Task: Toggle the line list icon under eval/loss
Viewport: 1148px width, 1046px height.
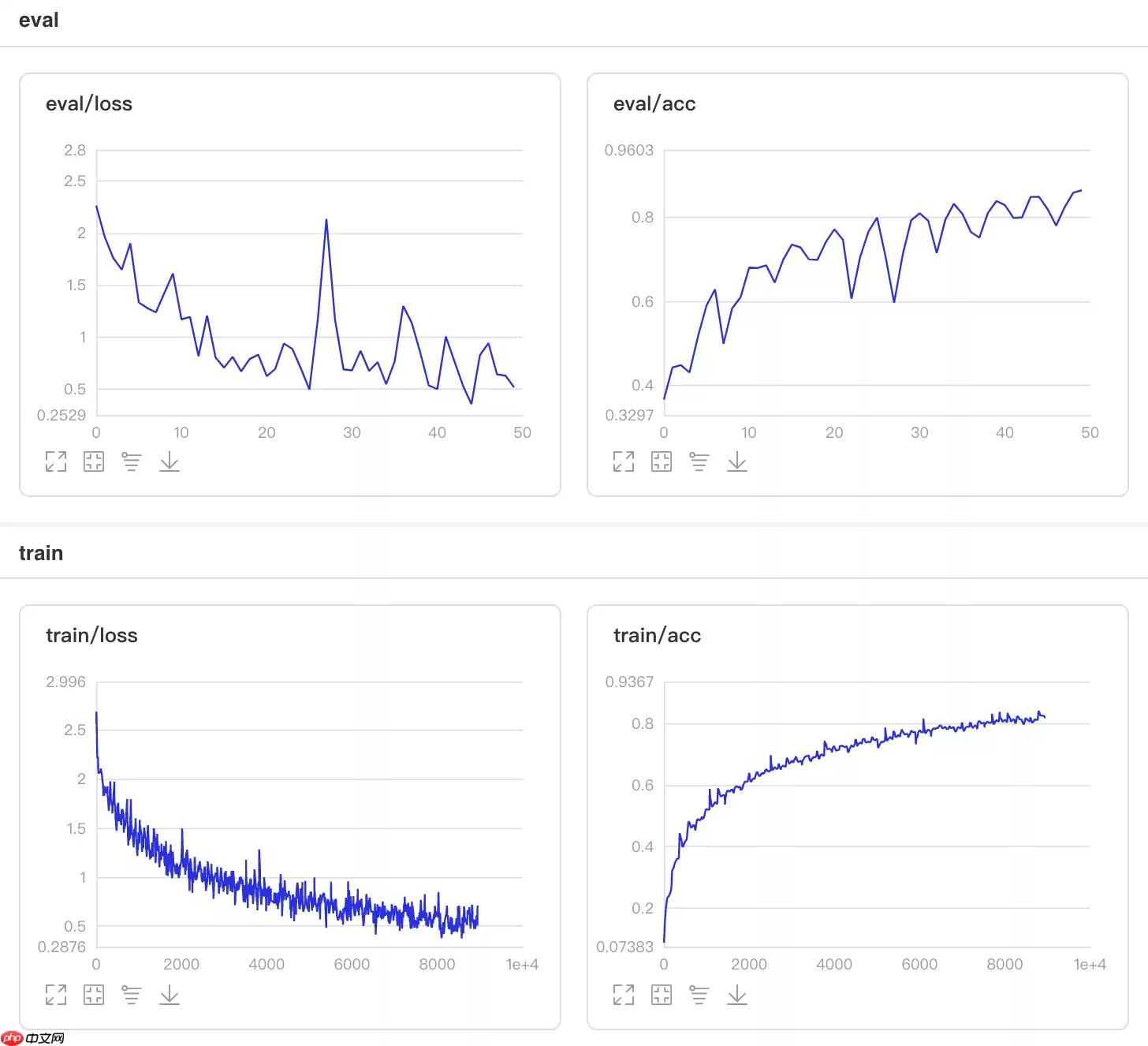Action: click(x=132, y=461)
